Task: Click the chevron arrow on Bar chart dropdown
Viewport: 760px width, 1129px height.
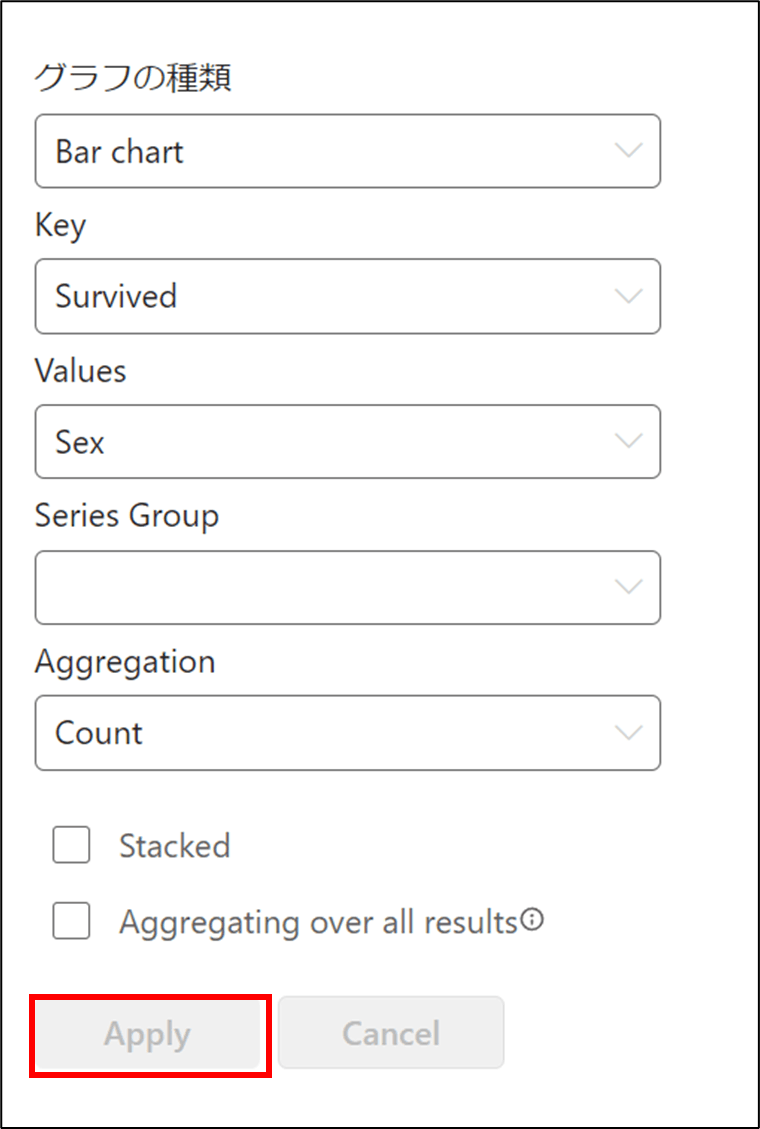Action: pos(628,151)
